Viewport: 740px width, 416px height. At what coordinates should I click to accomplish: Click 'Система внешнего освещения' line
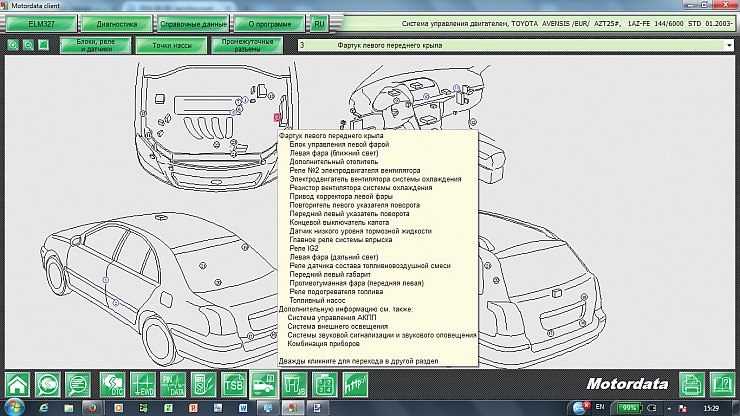pyautogui.click(x=337, y=326)
